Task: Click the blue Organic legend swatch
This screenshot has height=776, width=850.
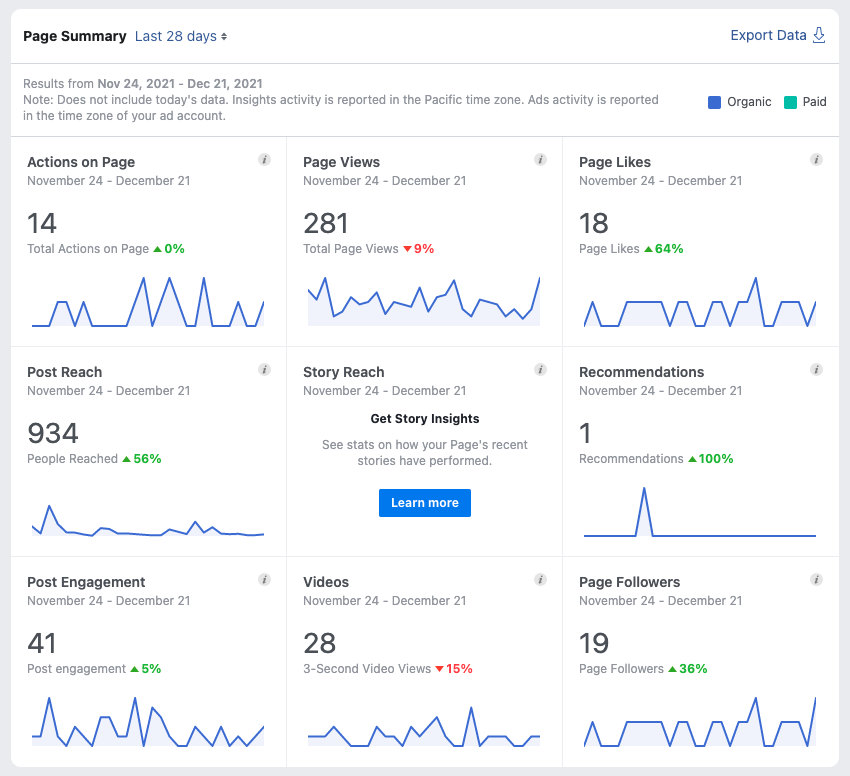Action: 714,102
